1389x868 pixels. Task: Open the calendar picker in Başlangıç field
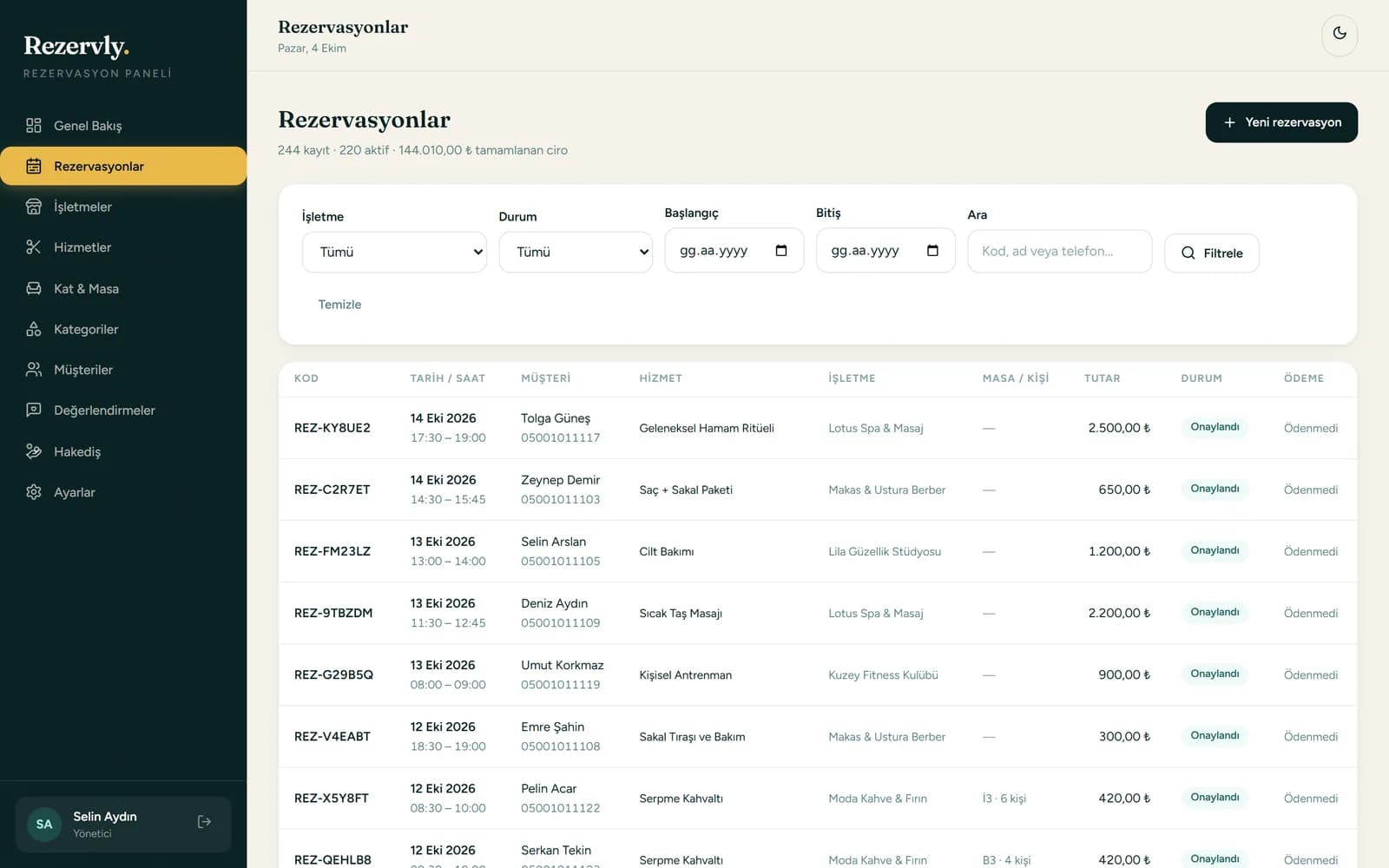click(781, 251)
